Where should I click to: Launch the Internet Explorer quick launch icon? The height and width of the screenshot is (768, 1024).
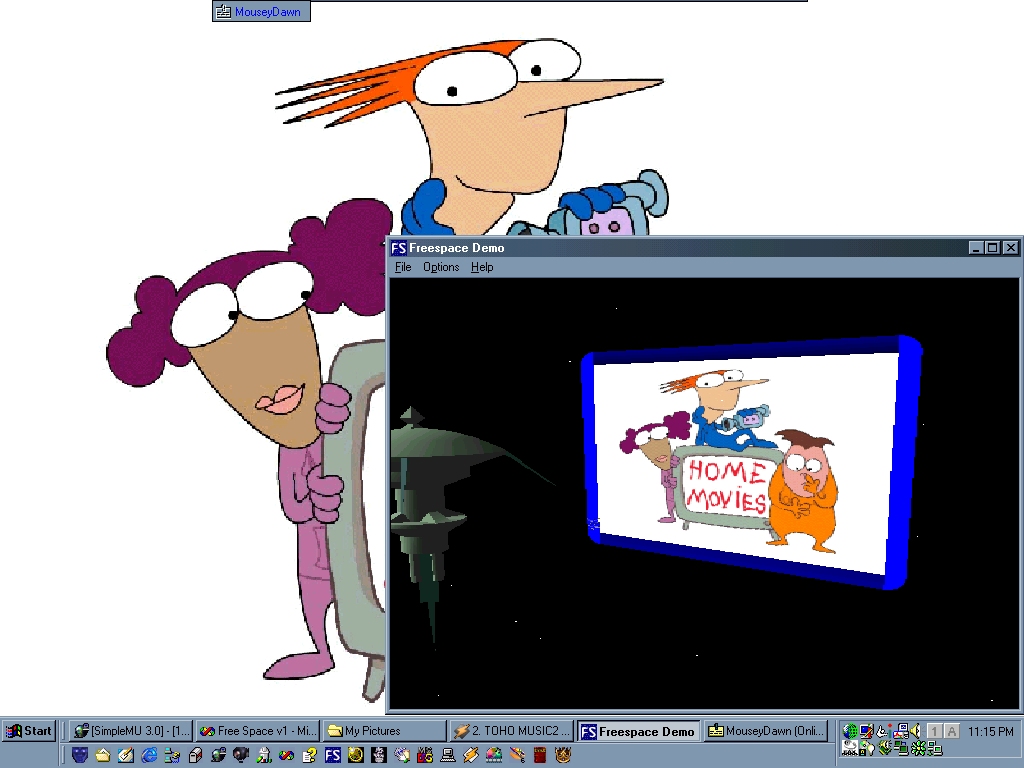150,755
